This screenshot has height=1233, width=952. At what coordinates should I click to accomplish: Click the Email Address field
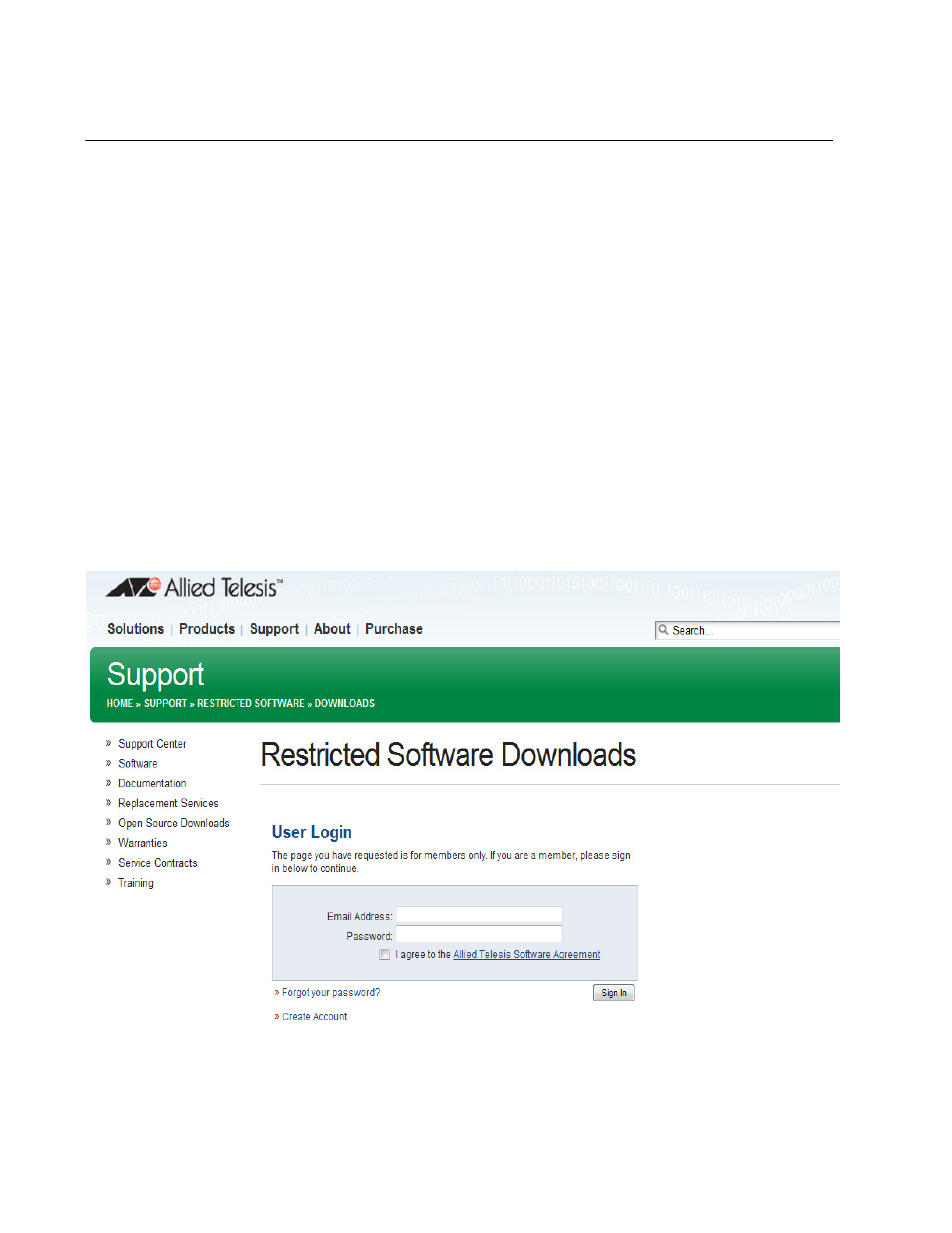pos(479,915)
